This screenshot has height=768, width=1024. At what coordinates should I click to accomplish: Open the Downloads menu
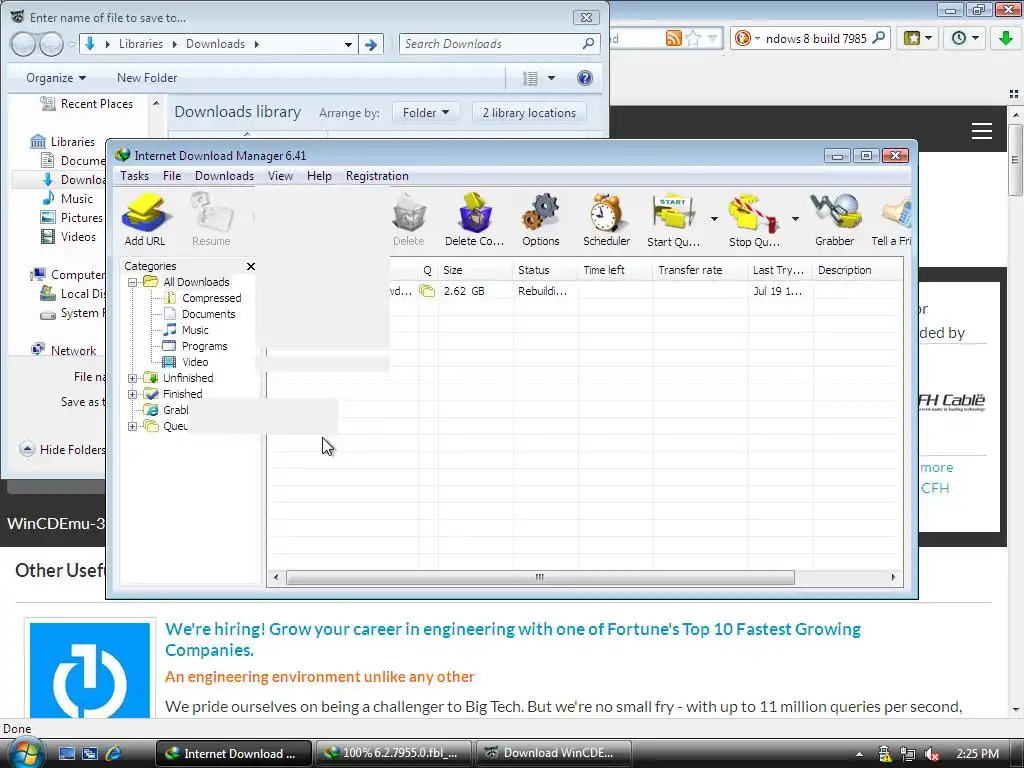224,176
